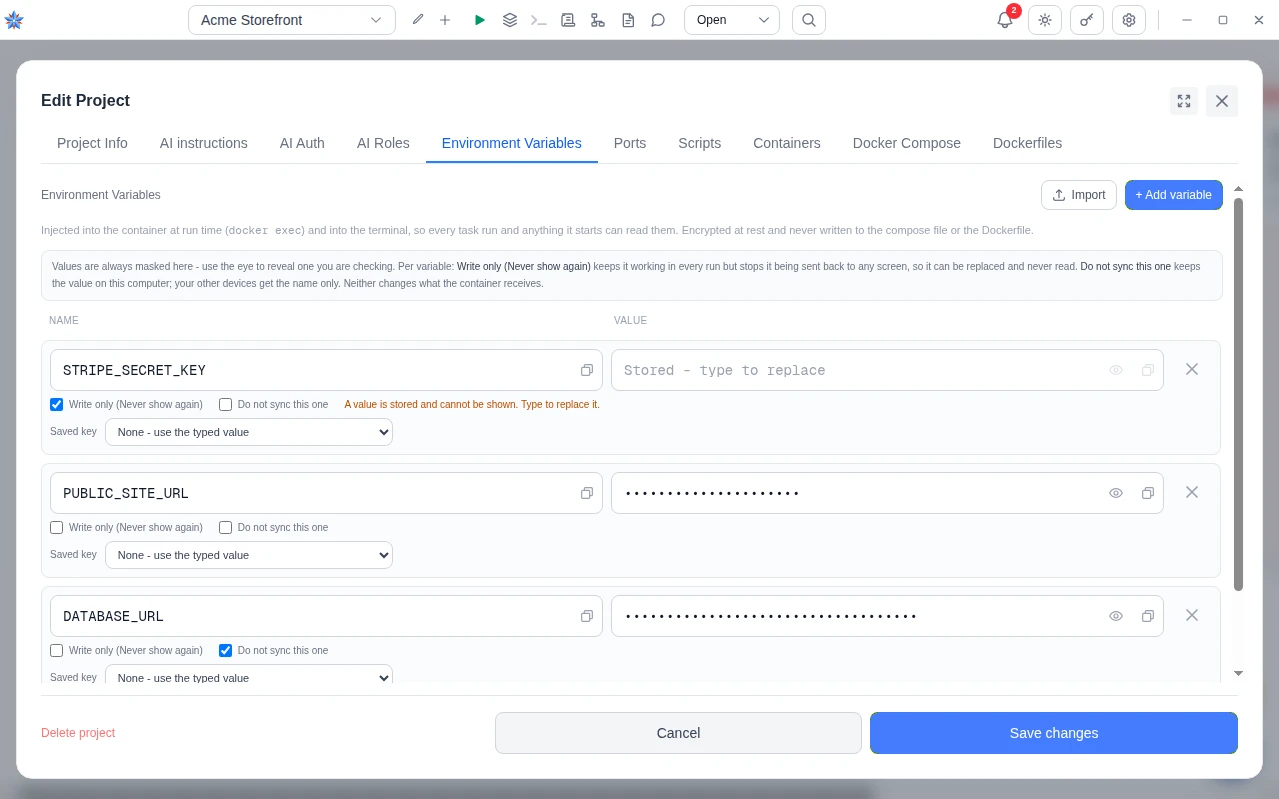Click the green run project play icon
This screenshot has width=1279, height=799.
click(x=480, y=20)
